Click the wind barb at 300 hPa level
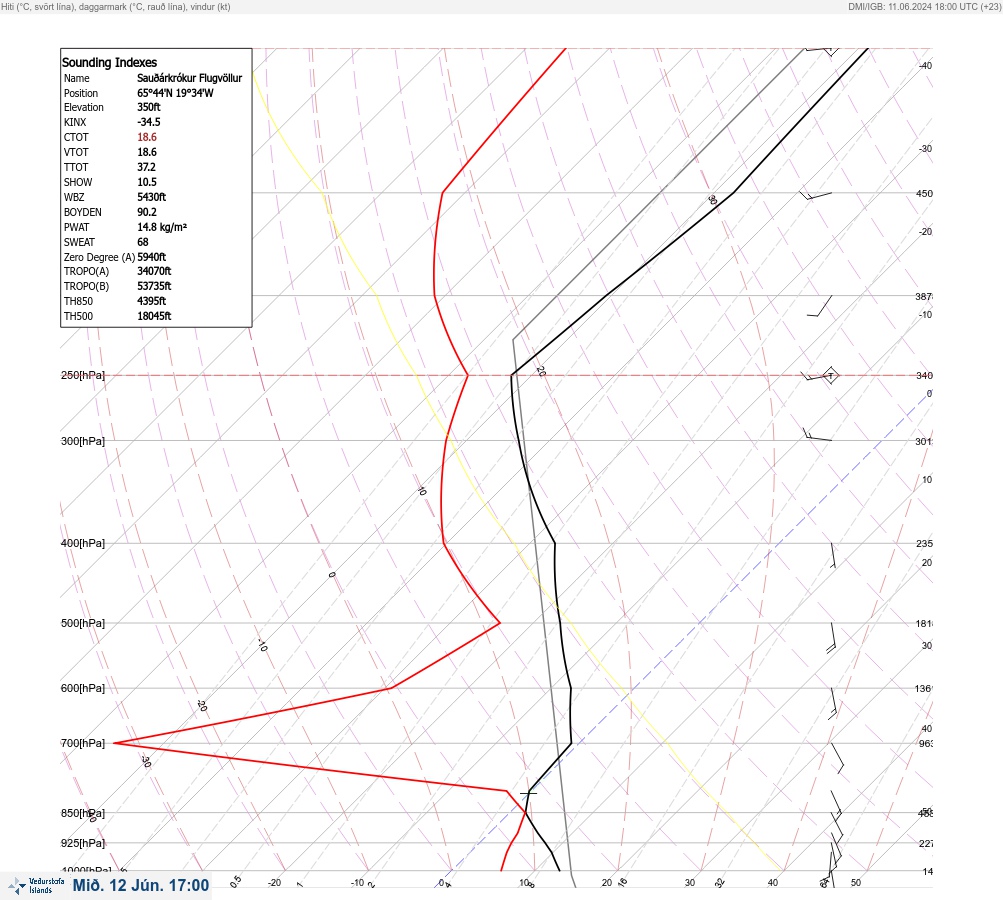Viewport: 1003px width, 900px height. coord(817,434)
